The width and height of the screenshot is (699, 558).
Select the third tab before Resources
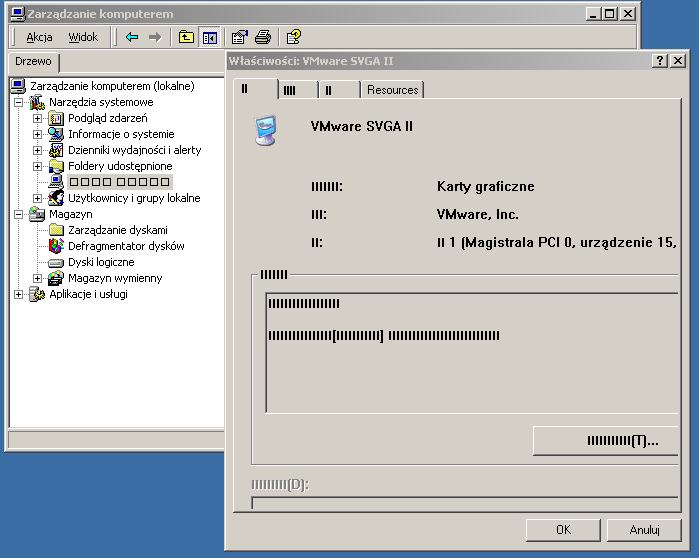click(x=340, y=90)
